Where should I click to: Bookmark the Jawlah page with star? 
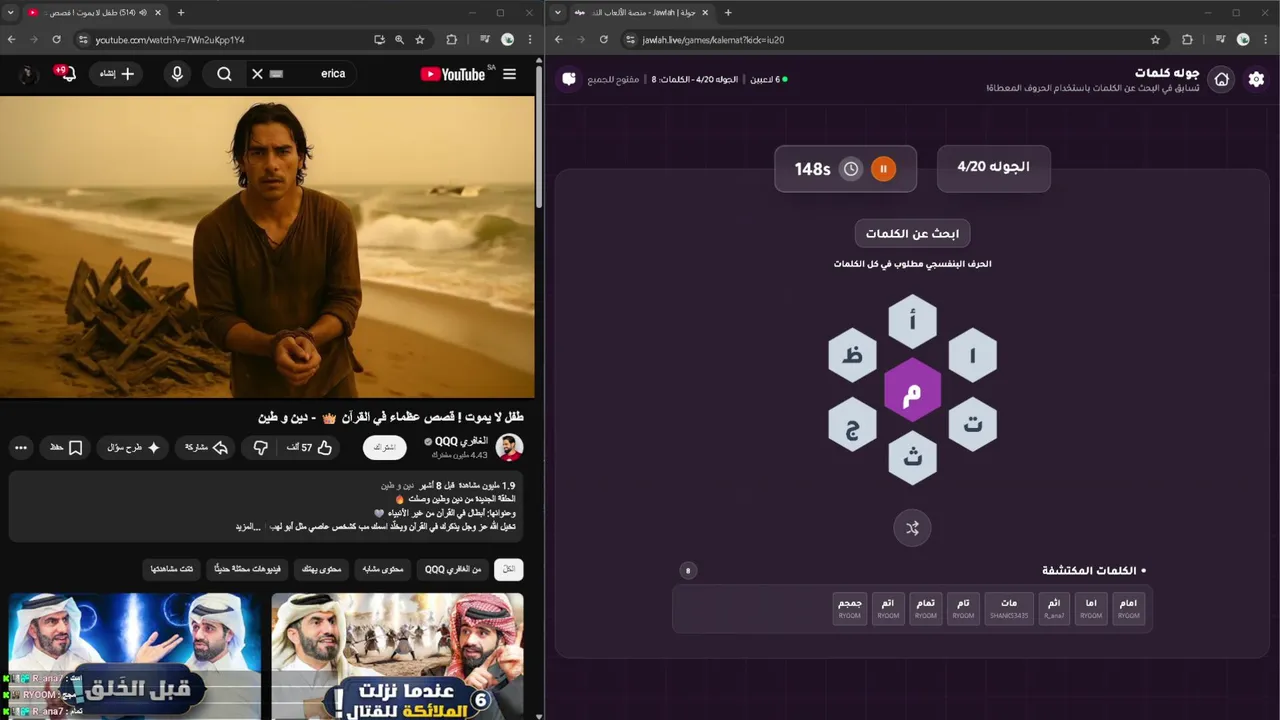[1155, 40]
